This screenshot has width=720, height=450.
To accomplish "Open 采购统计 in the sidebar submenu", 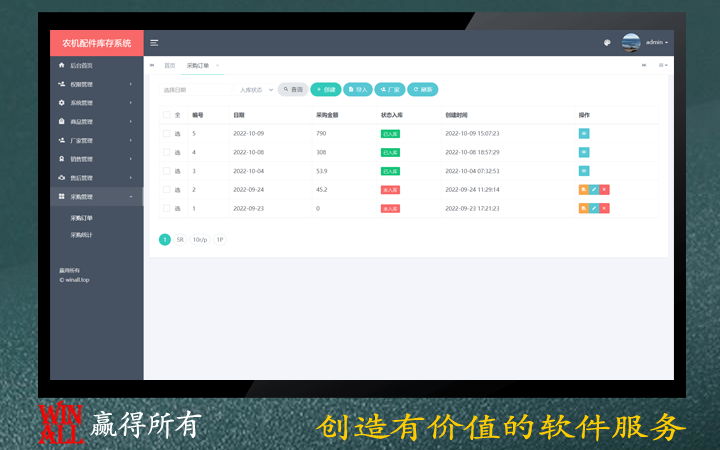I will [x=81, y=235].
